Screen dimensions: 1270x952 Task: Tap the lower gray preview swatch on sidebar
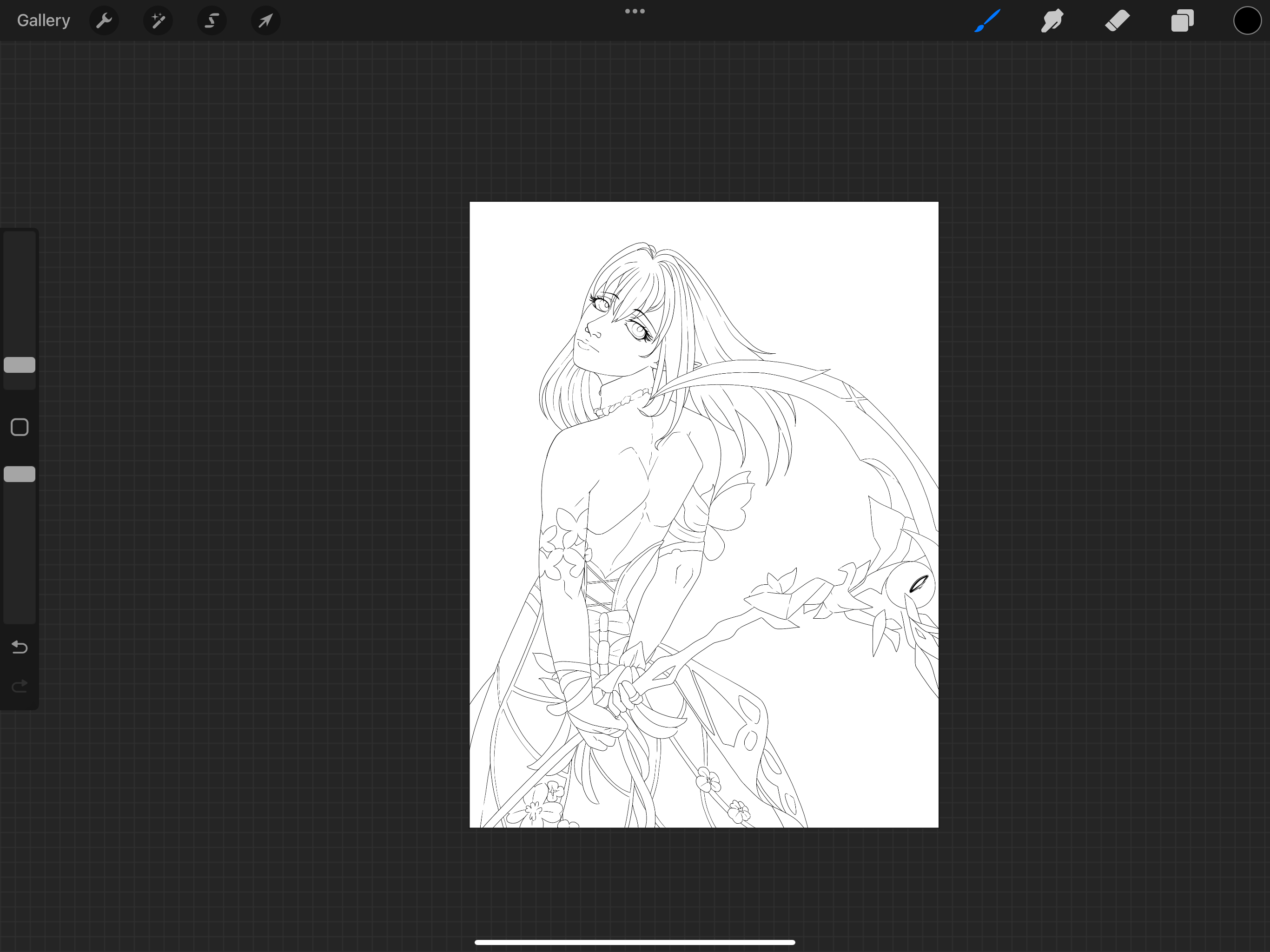(x=20, y=474)
